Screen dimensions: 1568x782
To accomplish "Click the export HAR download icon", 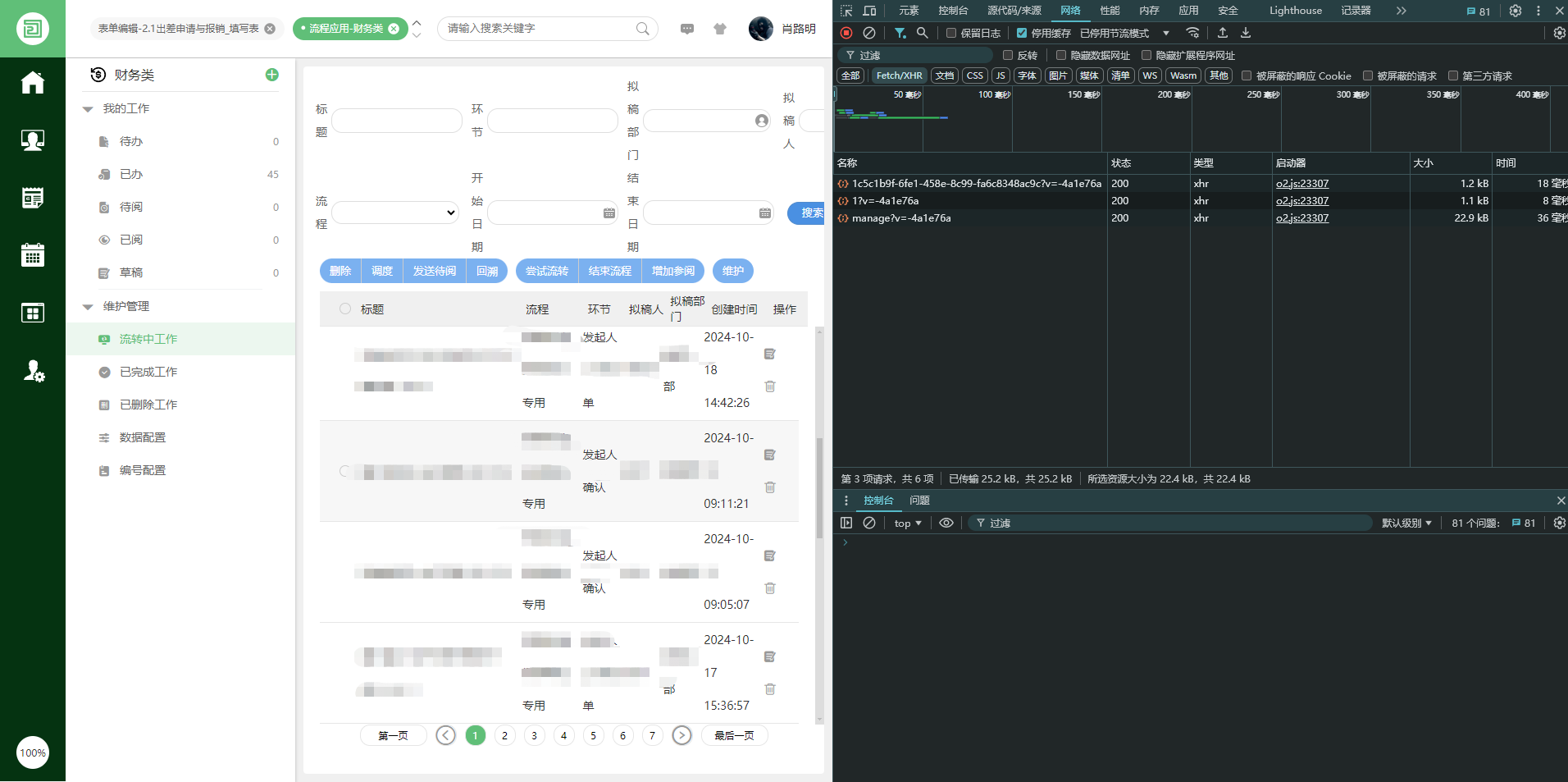I will click(1246, 33).
